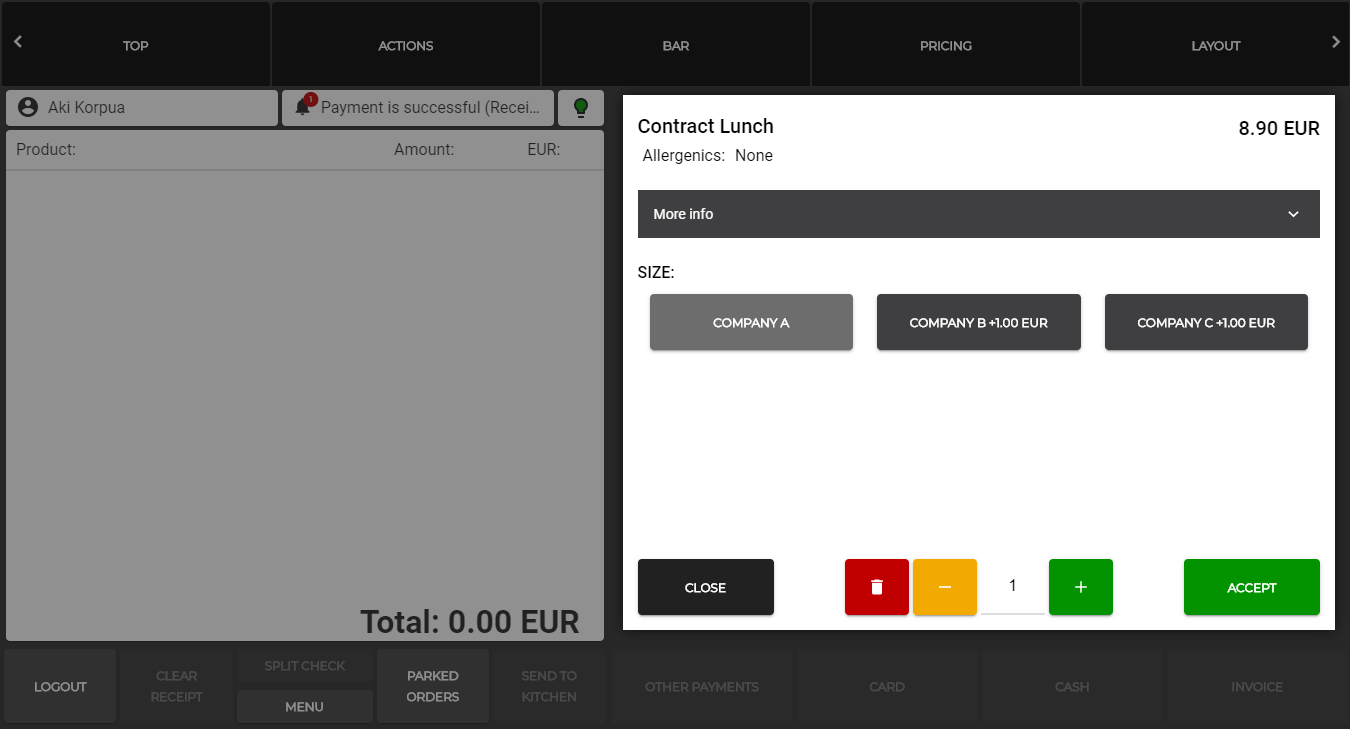Decrease quantity with the yellow minus icon

[x=944, y=587]
